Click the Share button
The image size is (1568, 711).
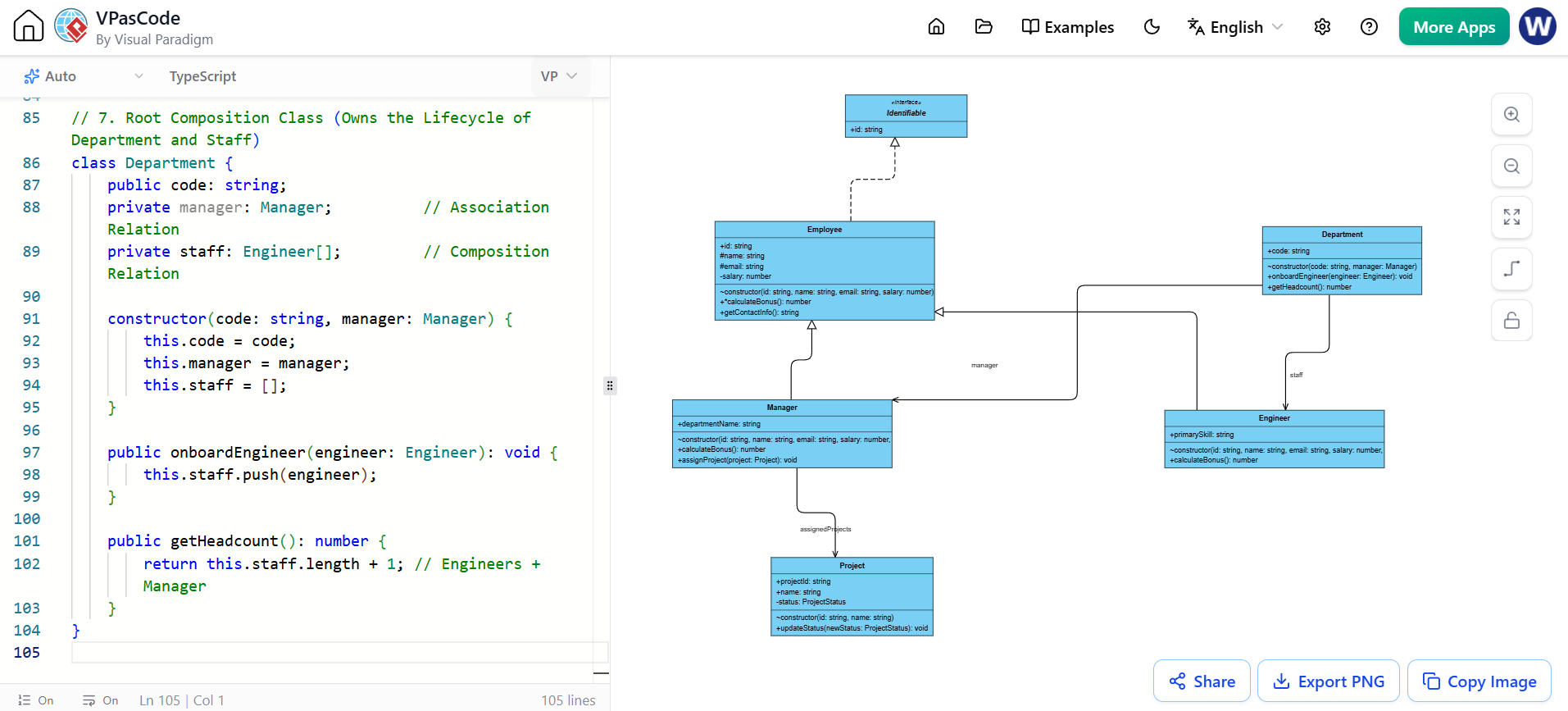[x=1202, y=681]
